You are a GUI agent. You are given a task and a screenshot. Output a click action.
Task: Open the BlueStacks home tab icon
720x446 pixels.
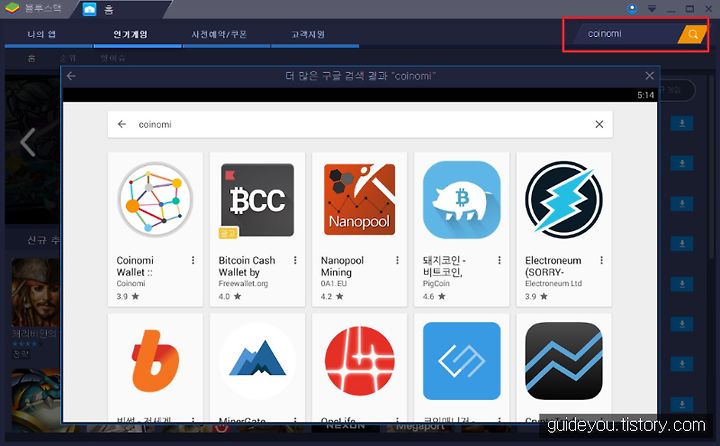tap(90, 9)
